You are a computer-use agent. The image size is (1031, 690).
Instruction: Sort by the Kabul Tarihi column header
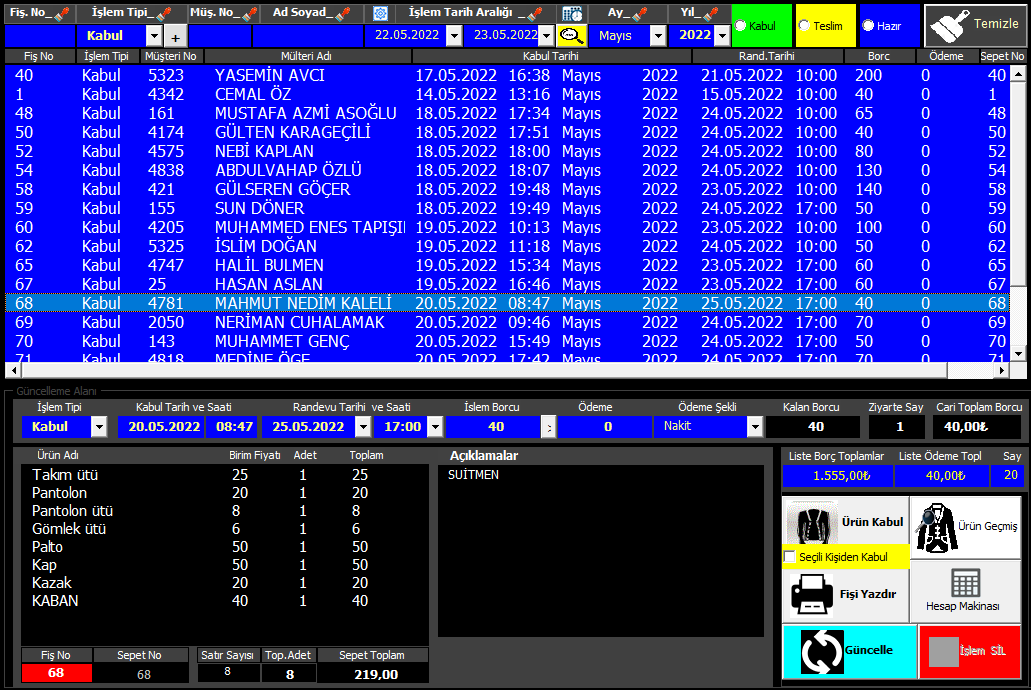click(x=551, y=56)
